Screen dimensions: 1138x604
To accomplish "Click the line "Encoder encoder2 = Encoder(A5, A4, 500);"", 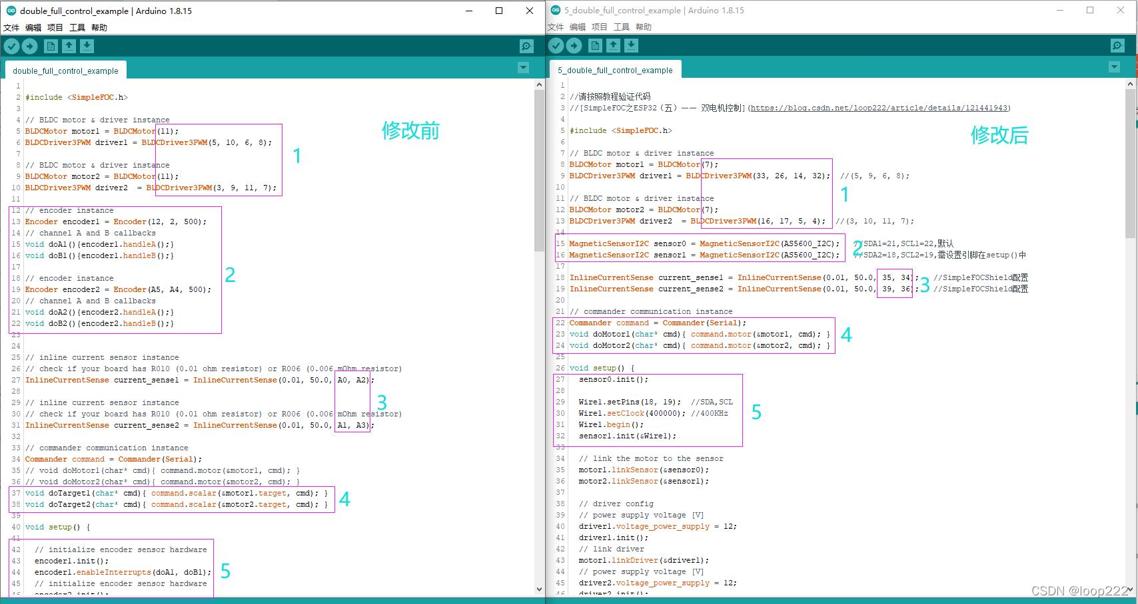I will pos(118,290).
